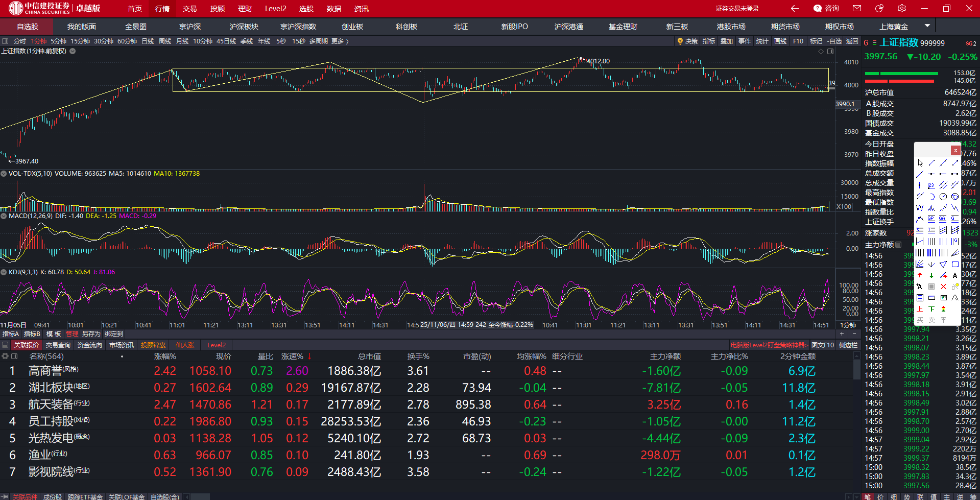This screenshot has width=980, height=500.
Task: Close the drawing tools palette
Action: 955,150
